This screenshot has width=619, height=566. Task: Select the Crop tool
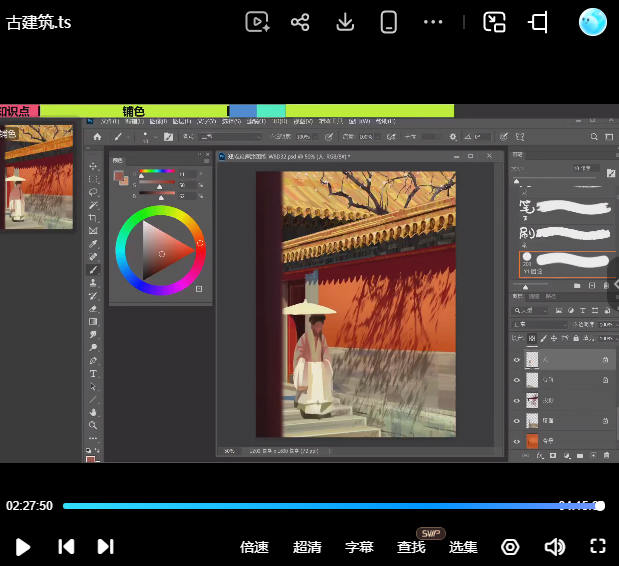point(93,218)
